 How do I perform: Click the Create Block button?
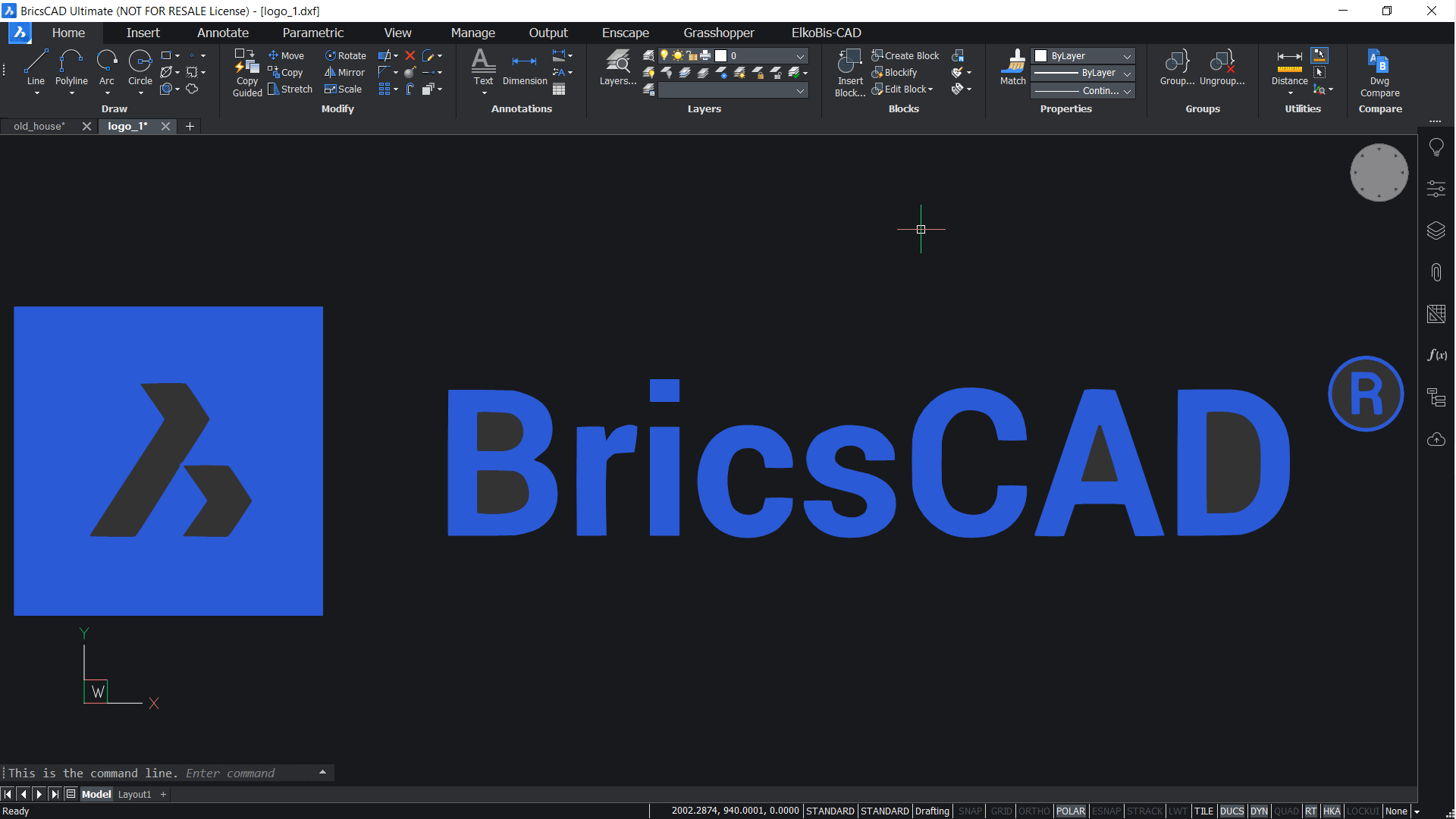point(905,56)
